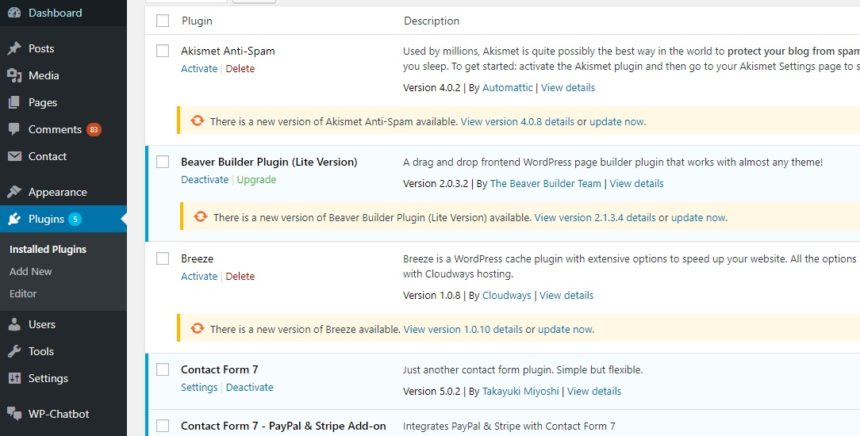The image size is (860, 436).
Task: Open the WP-Chatbot chat icon
Action: tap(14, 414)
